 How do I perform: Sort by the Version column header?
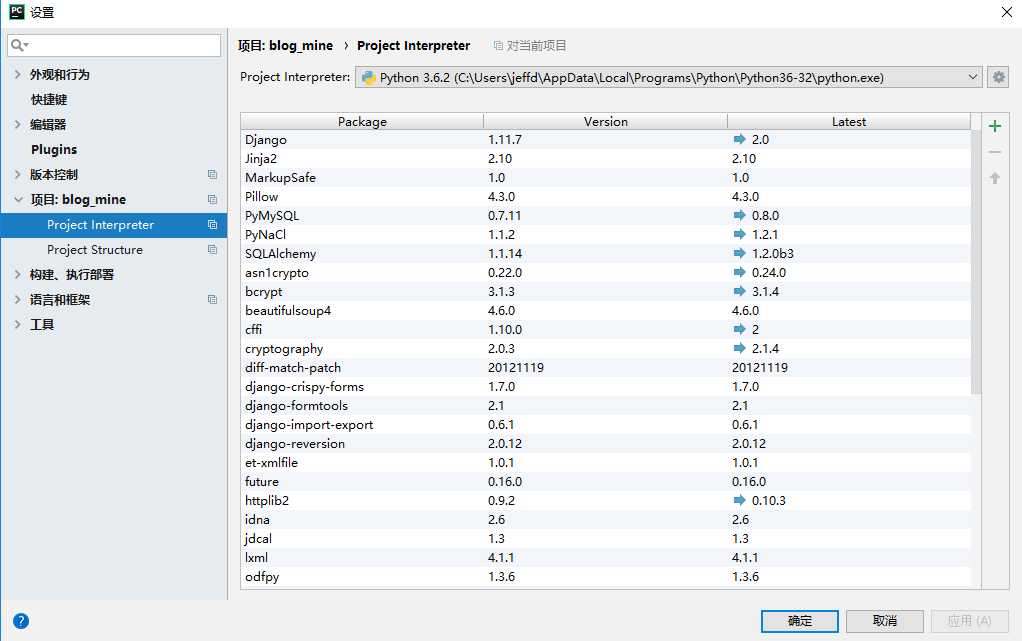pyautogui.click(x=606, y=121)
